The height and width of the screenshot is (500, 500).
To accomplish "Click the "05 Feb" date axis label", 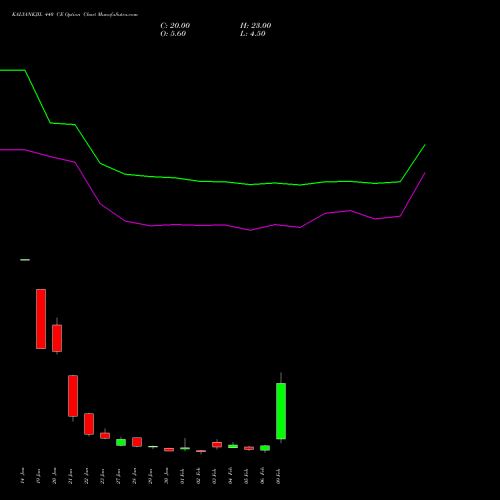I will [x=247, y=476].
